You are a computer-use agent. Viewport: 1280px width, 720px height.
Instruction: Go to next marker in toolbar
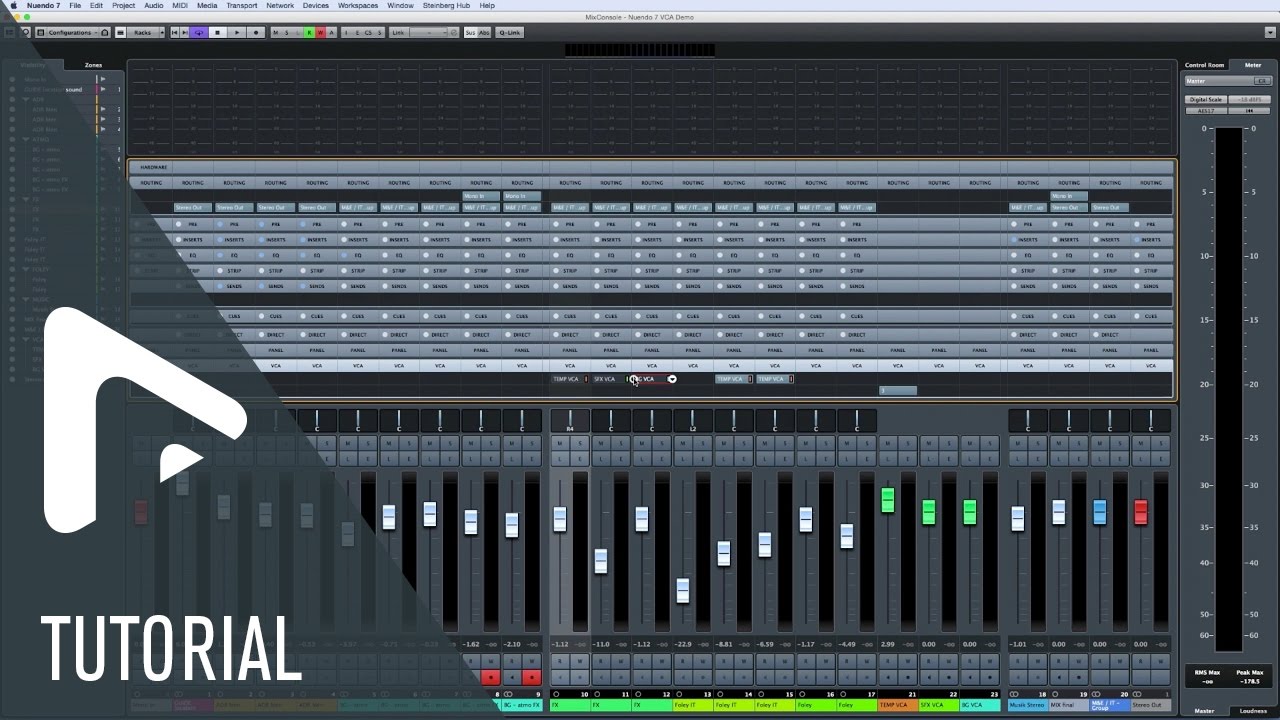pyautogui.click(x=185, y=33)
